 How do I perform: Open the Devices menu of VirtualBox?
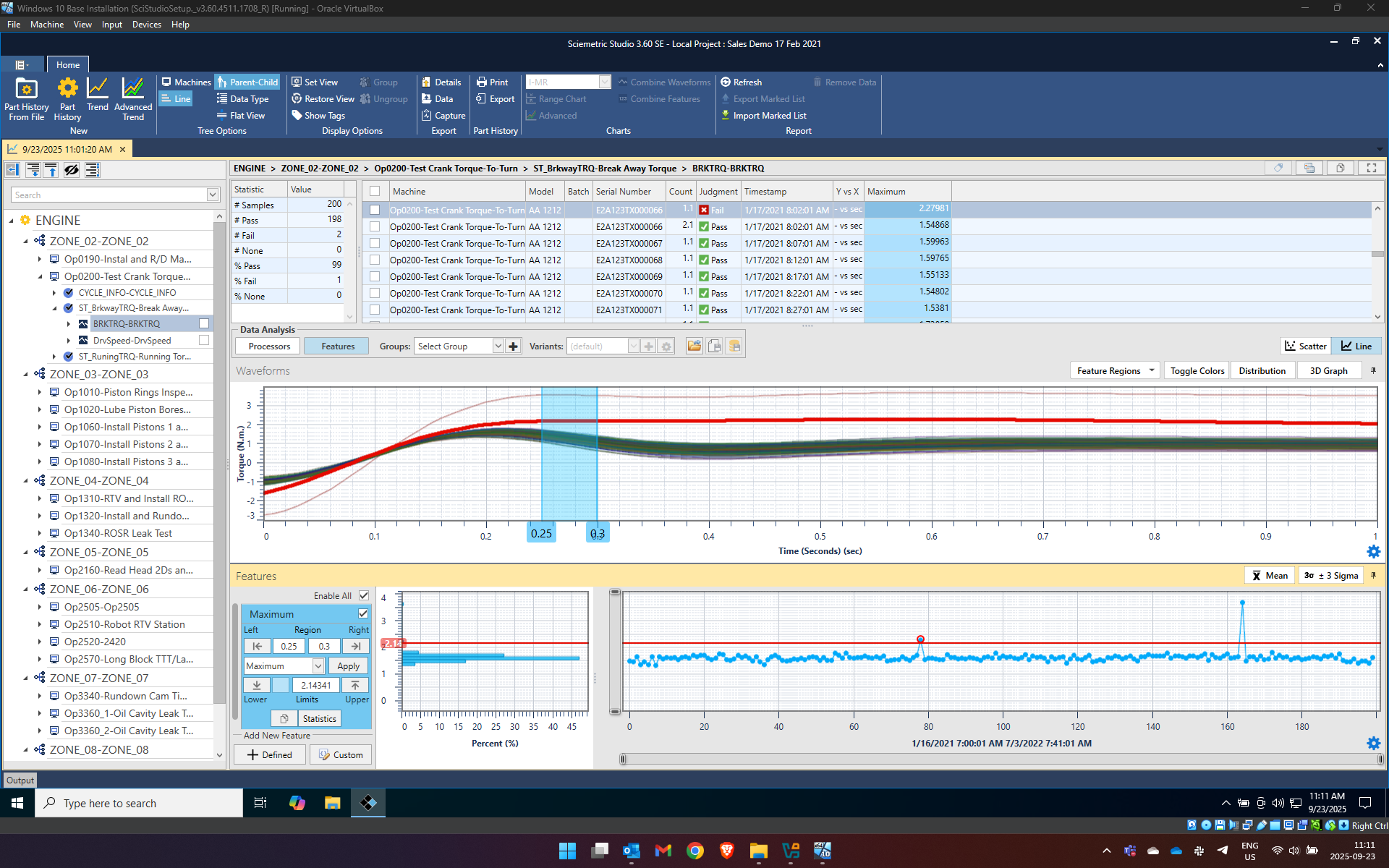(x=146, y=24)
